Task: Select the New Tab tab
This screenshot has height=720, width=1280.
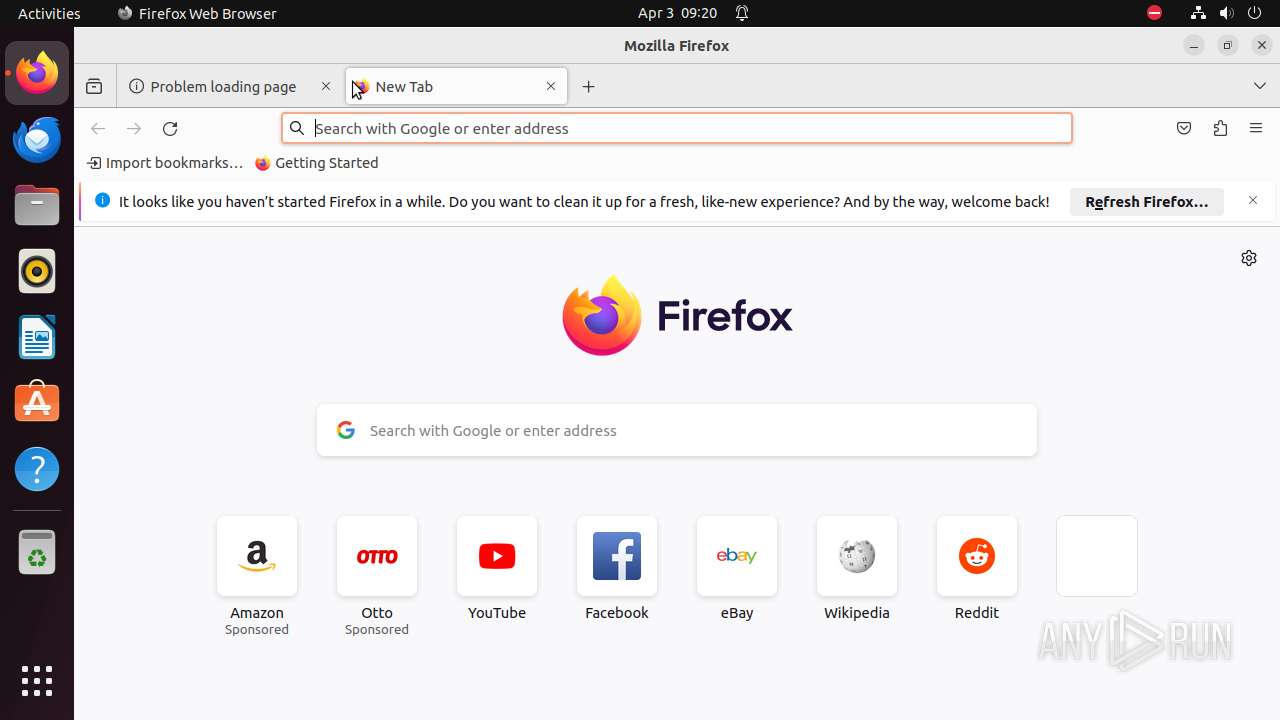Action: [457, 87]
